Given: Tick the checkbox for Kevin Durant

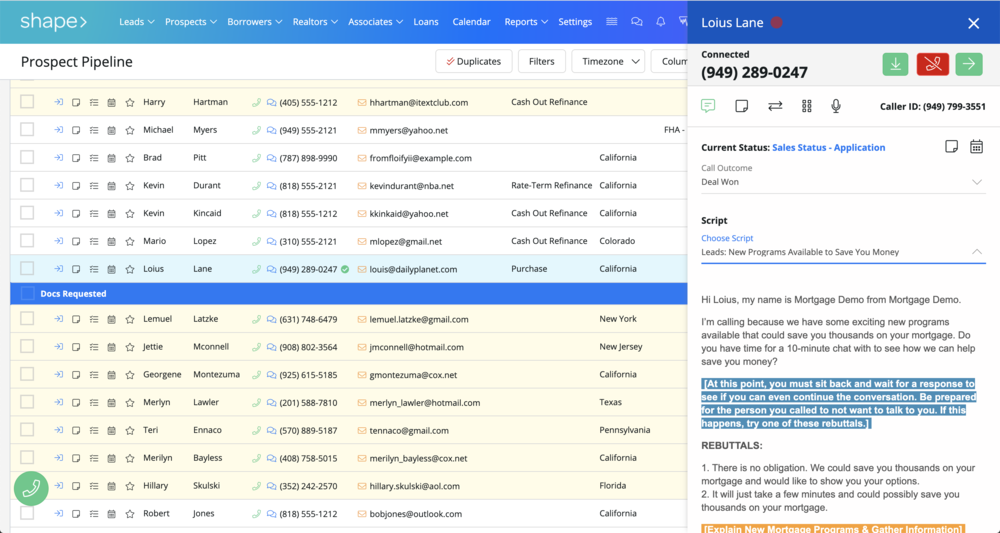Looking at the screenshot, I should (27, 186).
